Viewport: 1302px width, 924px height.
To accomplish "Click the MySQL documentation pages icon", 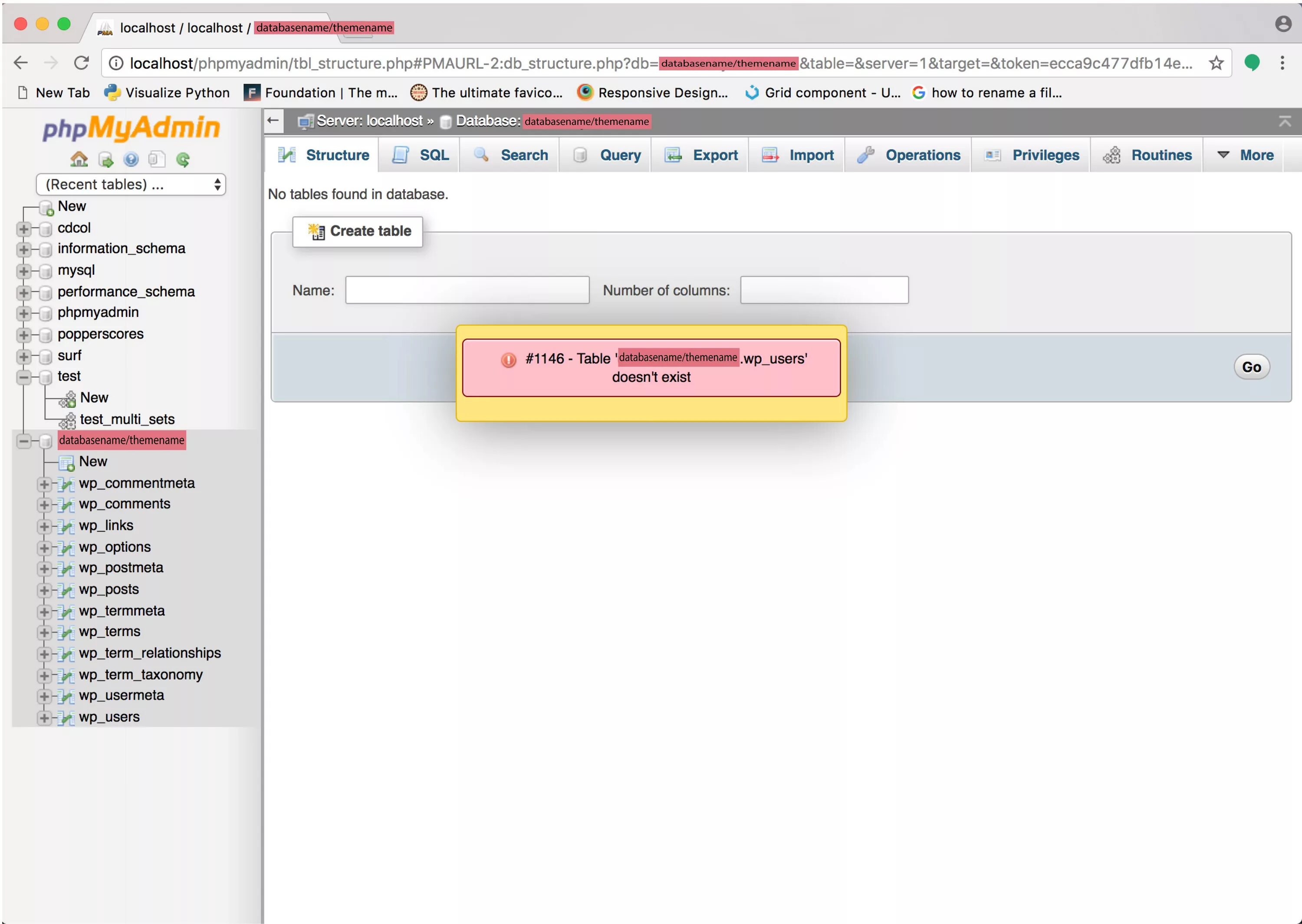I will [x=157, y=160].
